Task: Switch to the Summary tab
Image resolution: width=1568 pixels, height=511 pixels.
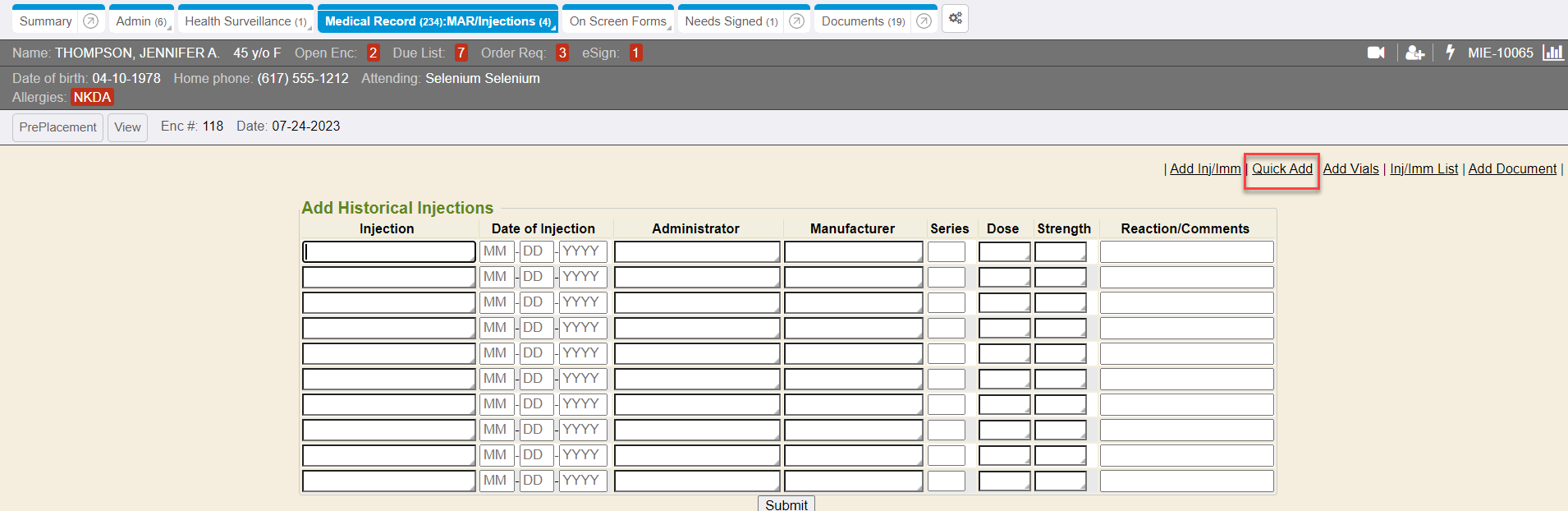Action: [x=46, y=21]
